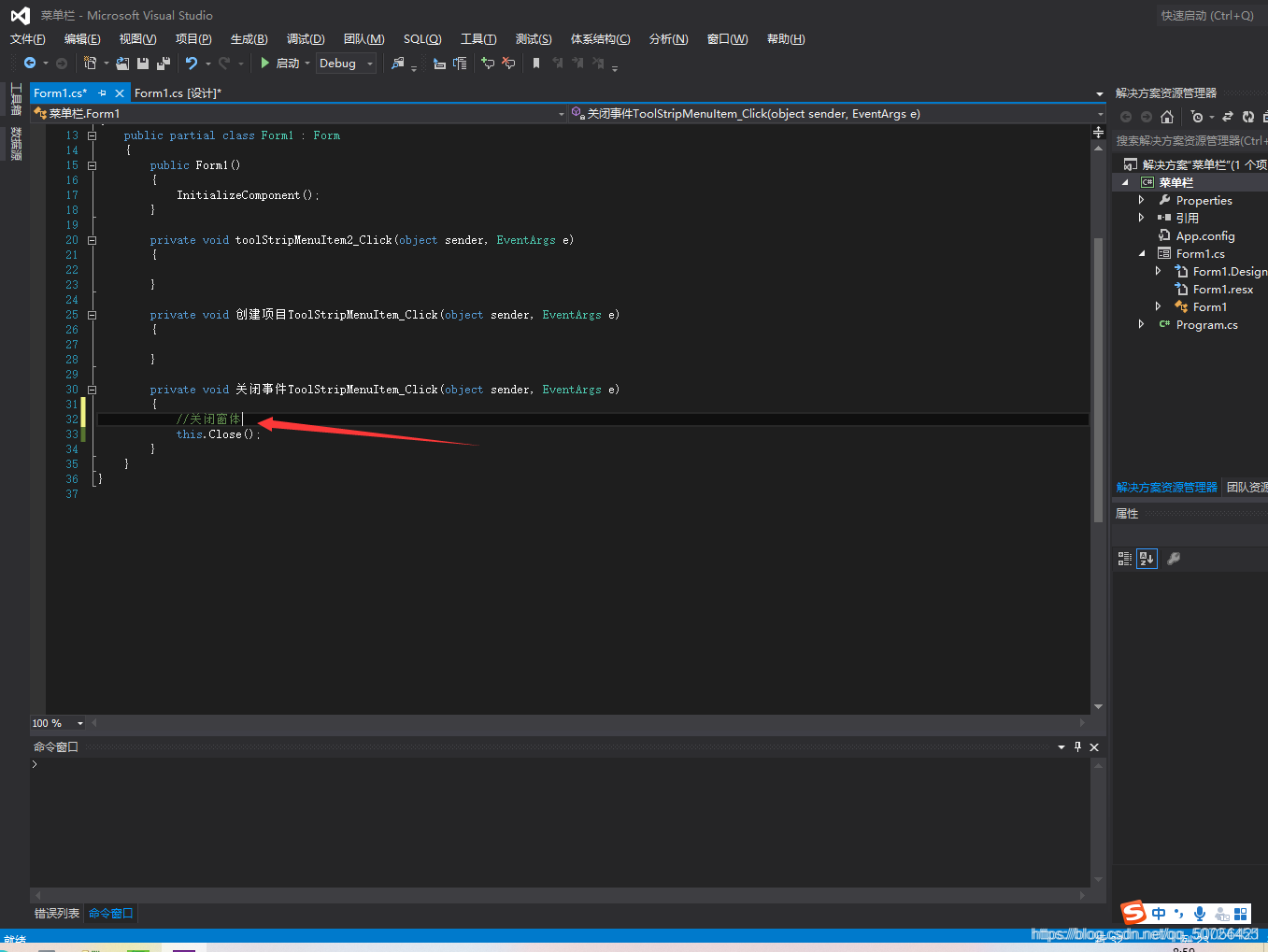Select the 解决方案"菜单栏" solution node
This screenshot has width=1268, height=952.
(1196, 164)
